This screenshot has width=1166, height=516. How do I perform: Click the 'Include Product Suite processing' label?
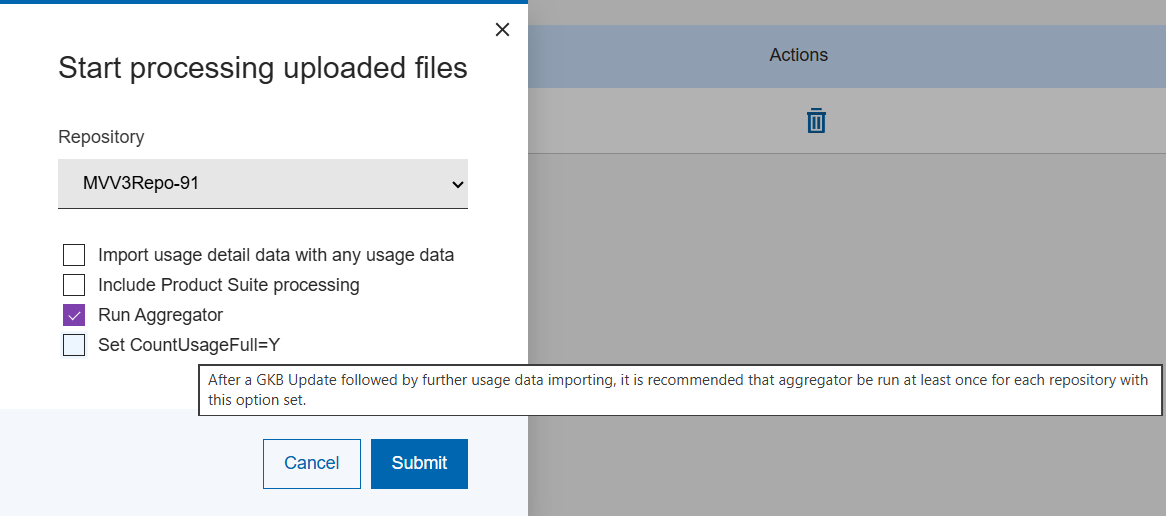(228, 285)
